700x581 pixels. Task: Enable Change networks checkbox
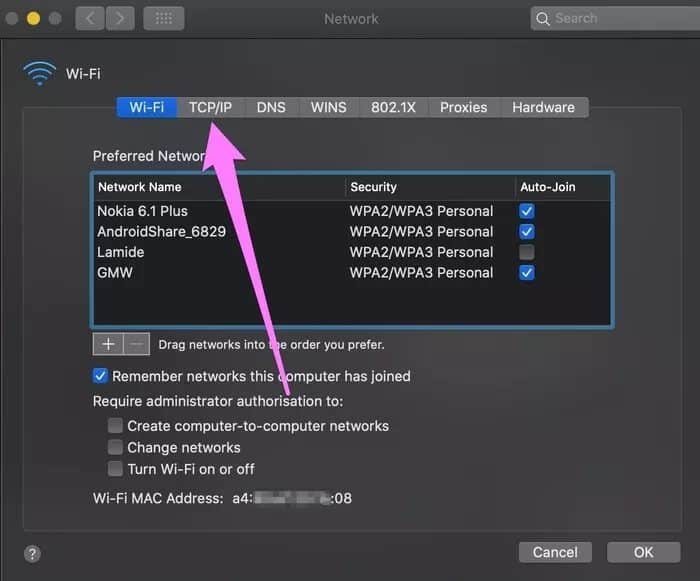coord(115,447)
